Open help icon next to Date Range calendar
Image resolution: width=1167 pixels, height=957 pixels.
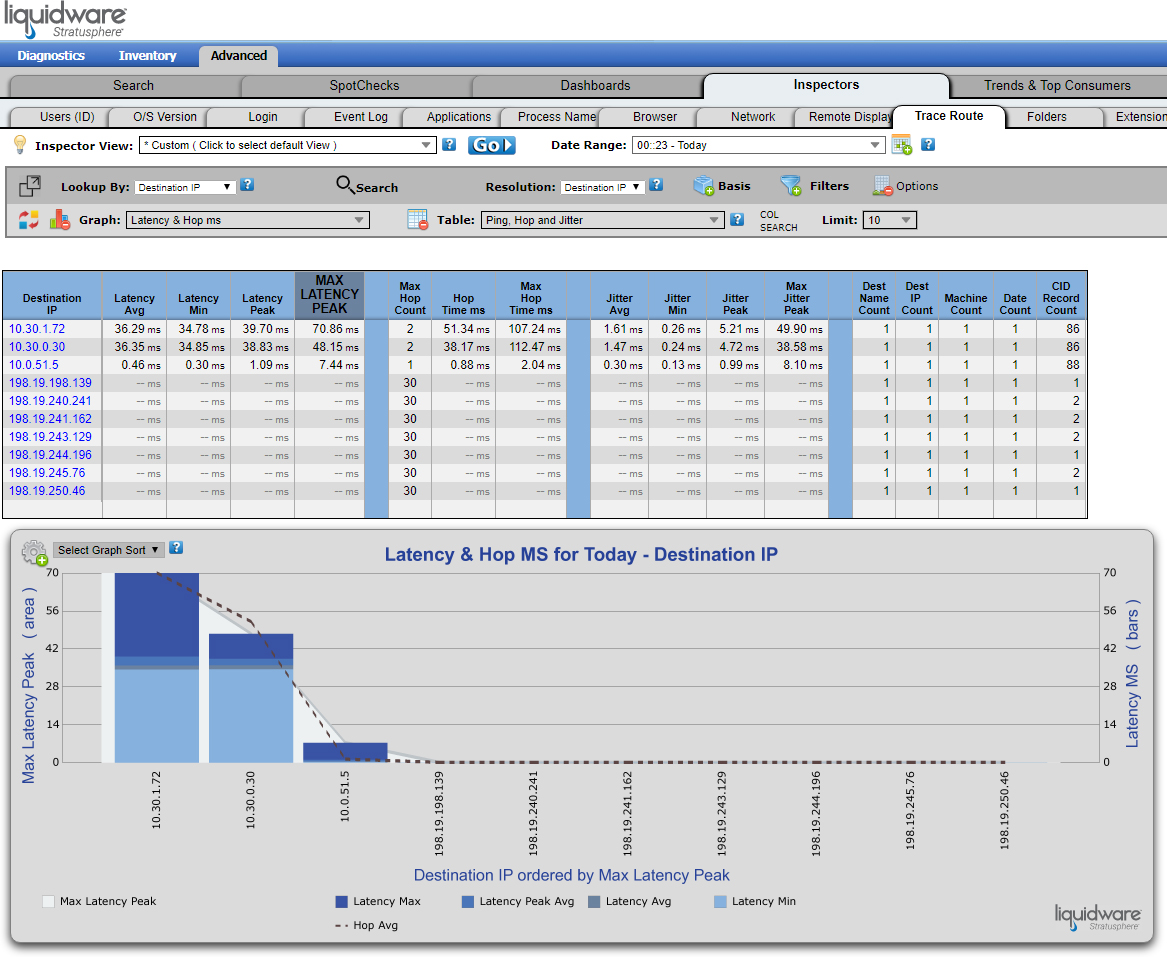tap(928, 144)
